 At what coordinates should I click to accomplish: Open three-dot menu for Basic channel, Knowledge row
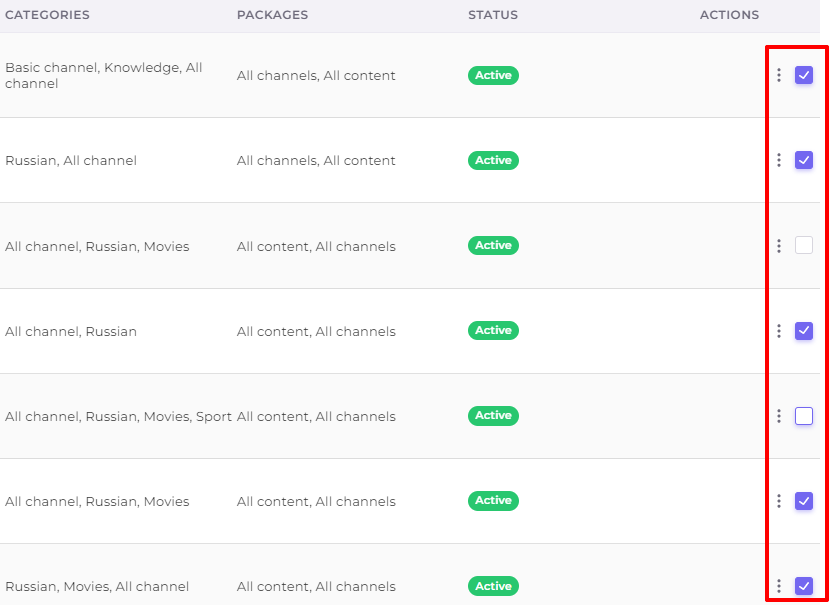click(x=779, y=75)
